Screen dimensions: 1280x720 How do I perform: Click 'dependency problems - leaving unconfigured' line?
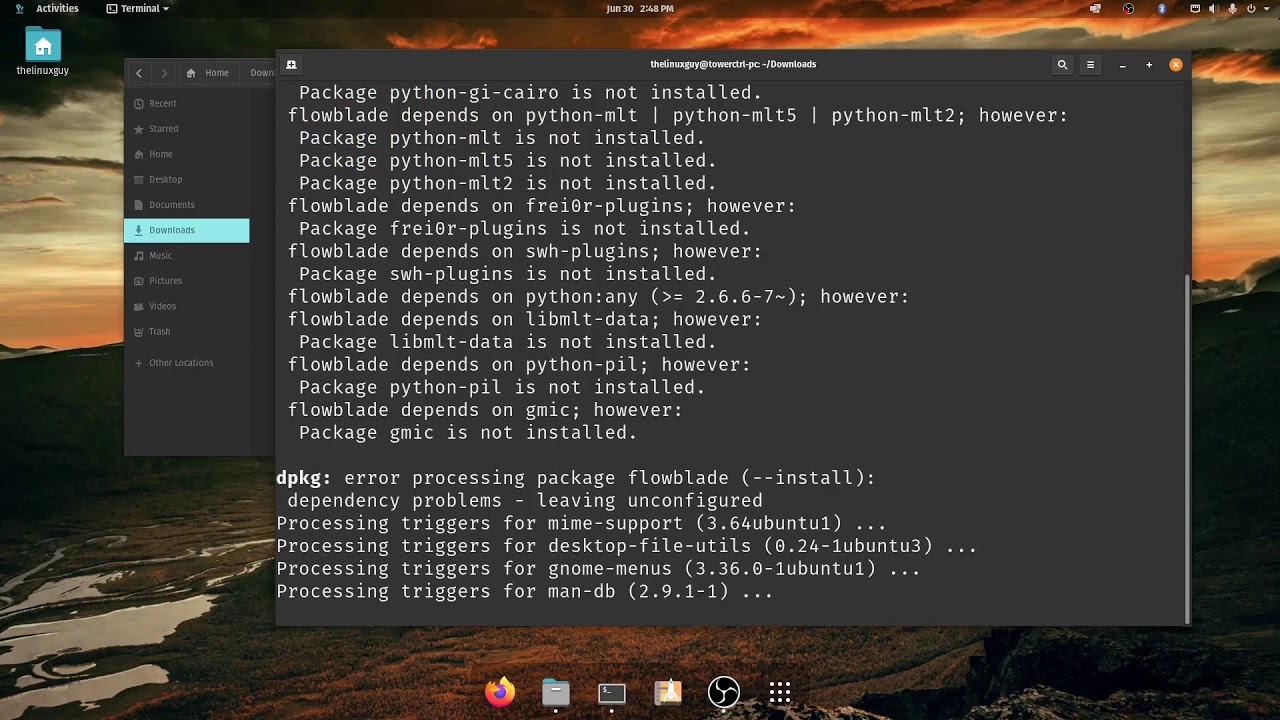click(x=525, y=501)
